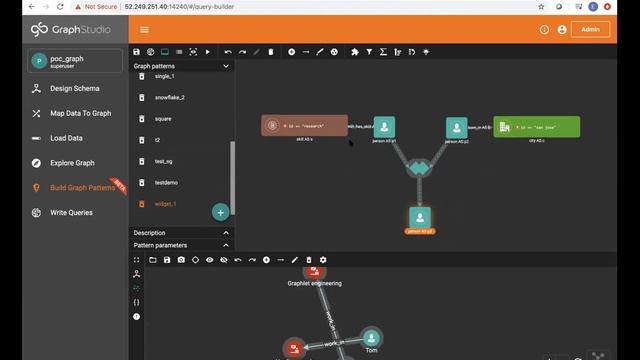Add an aggregation with the sigma icon

383,52
